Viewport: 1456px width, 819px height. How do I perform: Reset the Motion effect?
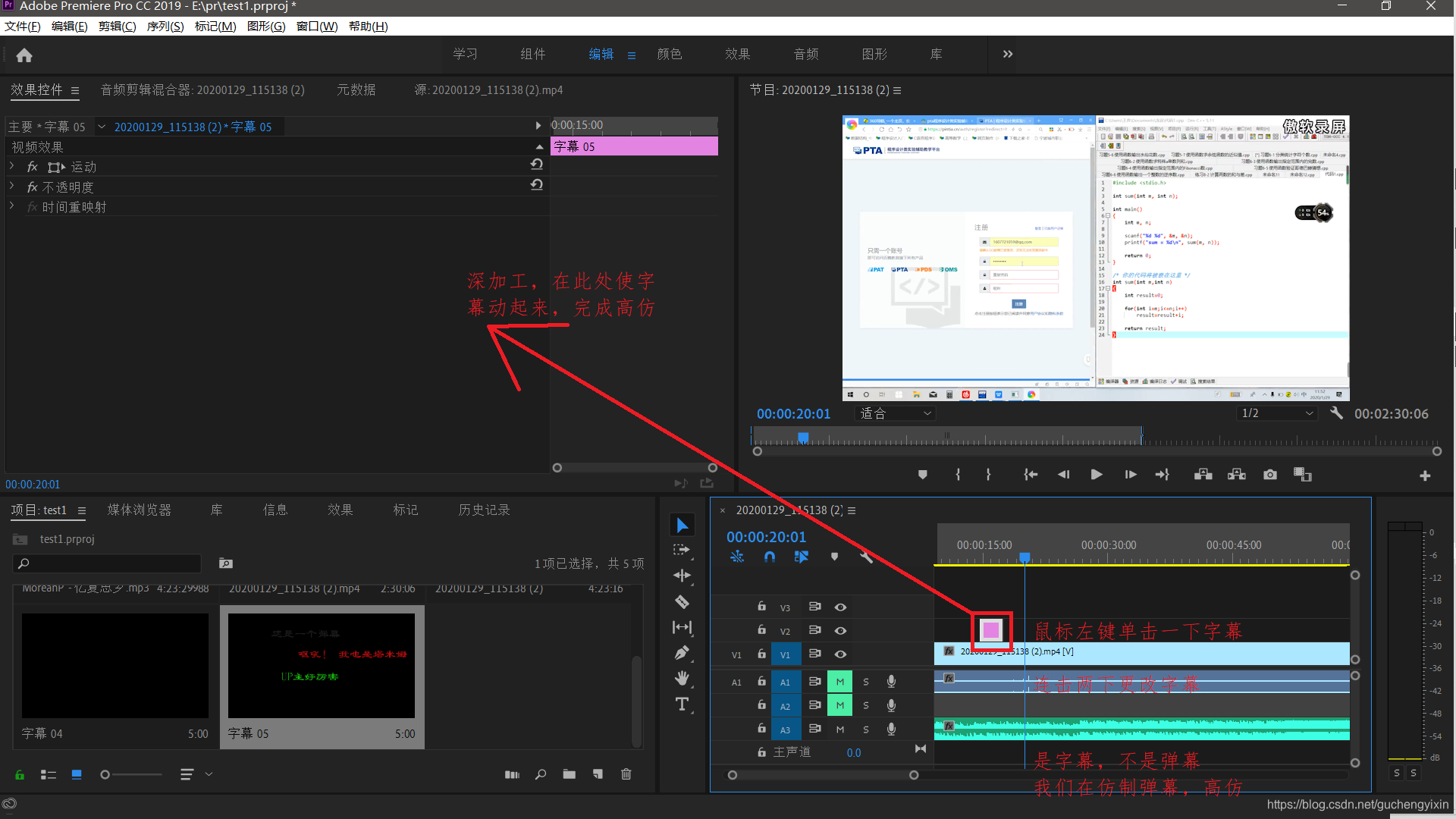click(537, 165)
